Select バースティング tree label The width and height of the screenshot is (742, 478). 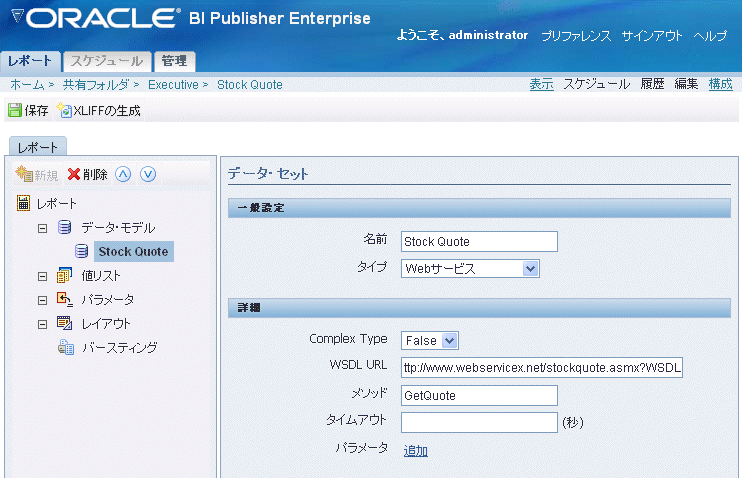coord(120,348)
